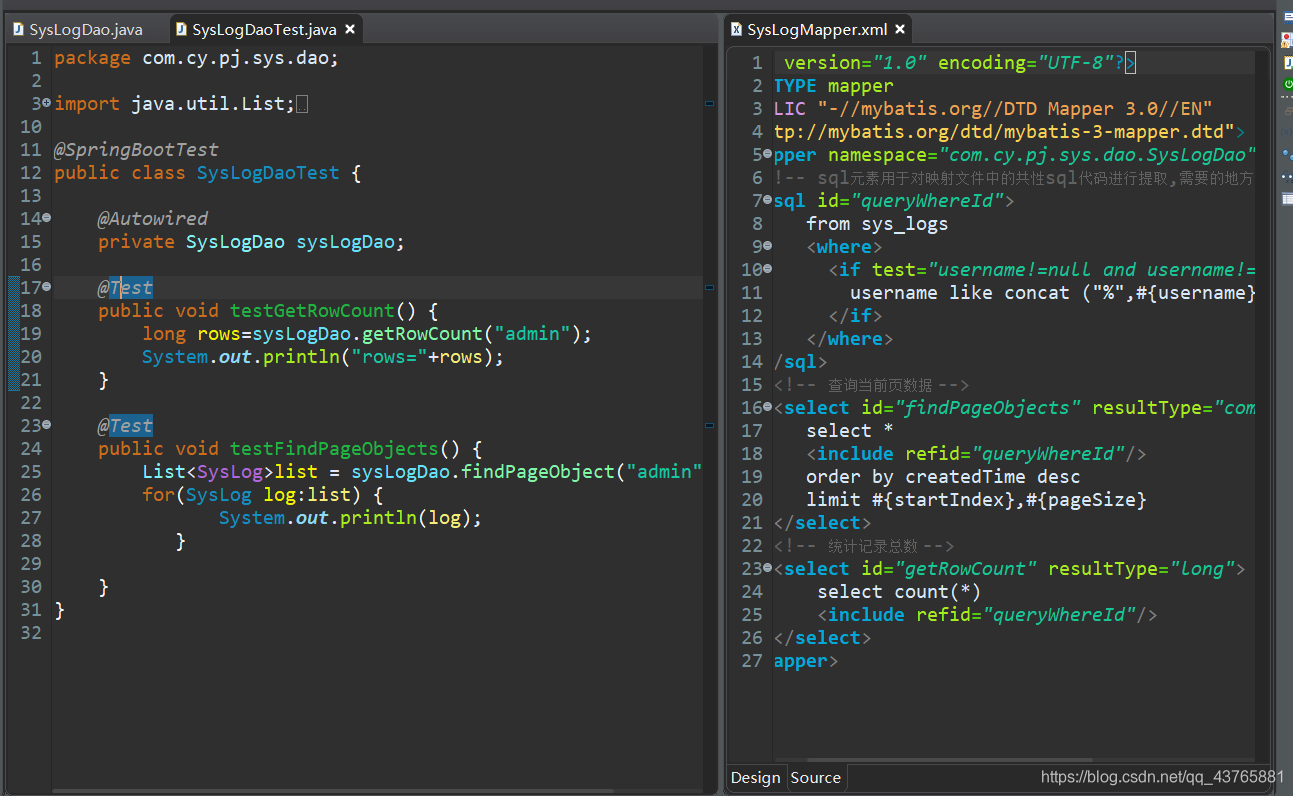Click the namespace com.cy.pj.sys.dao.SysLogDao value

pyautogui.click(x=1096, y=155)
